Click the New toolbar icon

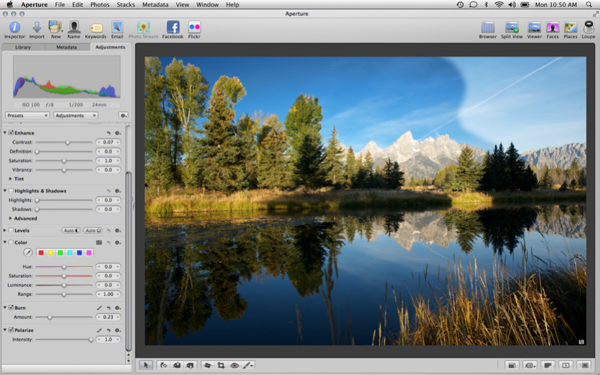coord(56,29)
